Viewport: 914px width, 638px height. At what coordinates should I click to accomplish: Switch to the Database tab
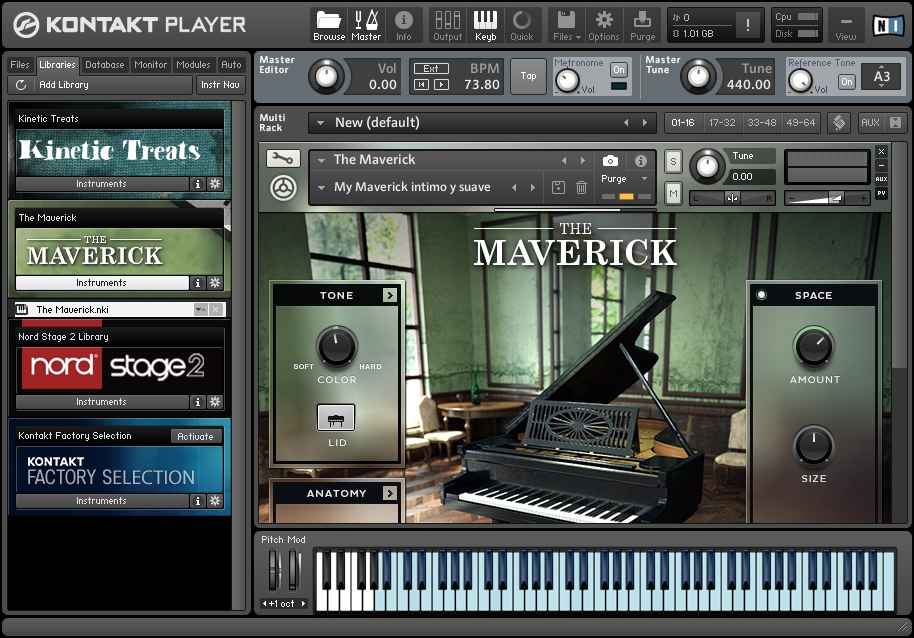105,65
